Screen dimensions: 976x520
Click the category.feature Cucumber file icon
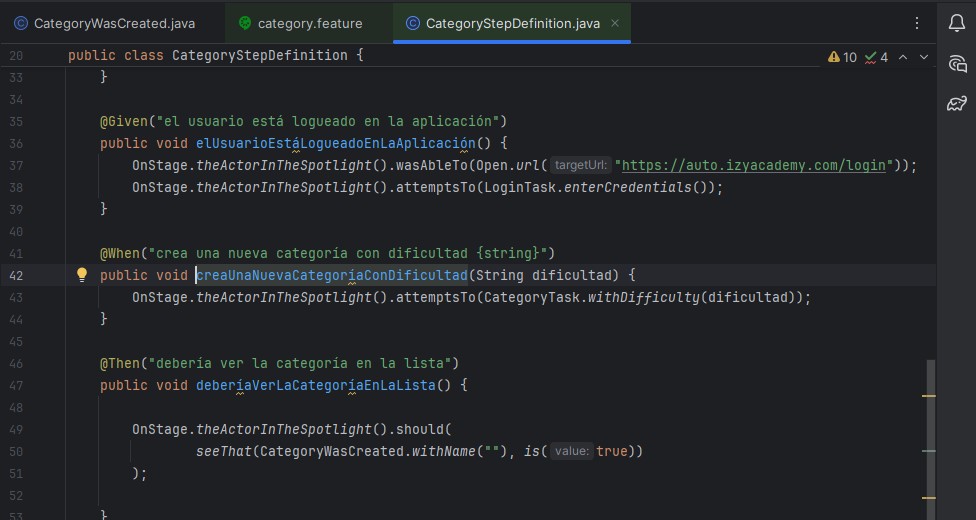(245, 23)
